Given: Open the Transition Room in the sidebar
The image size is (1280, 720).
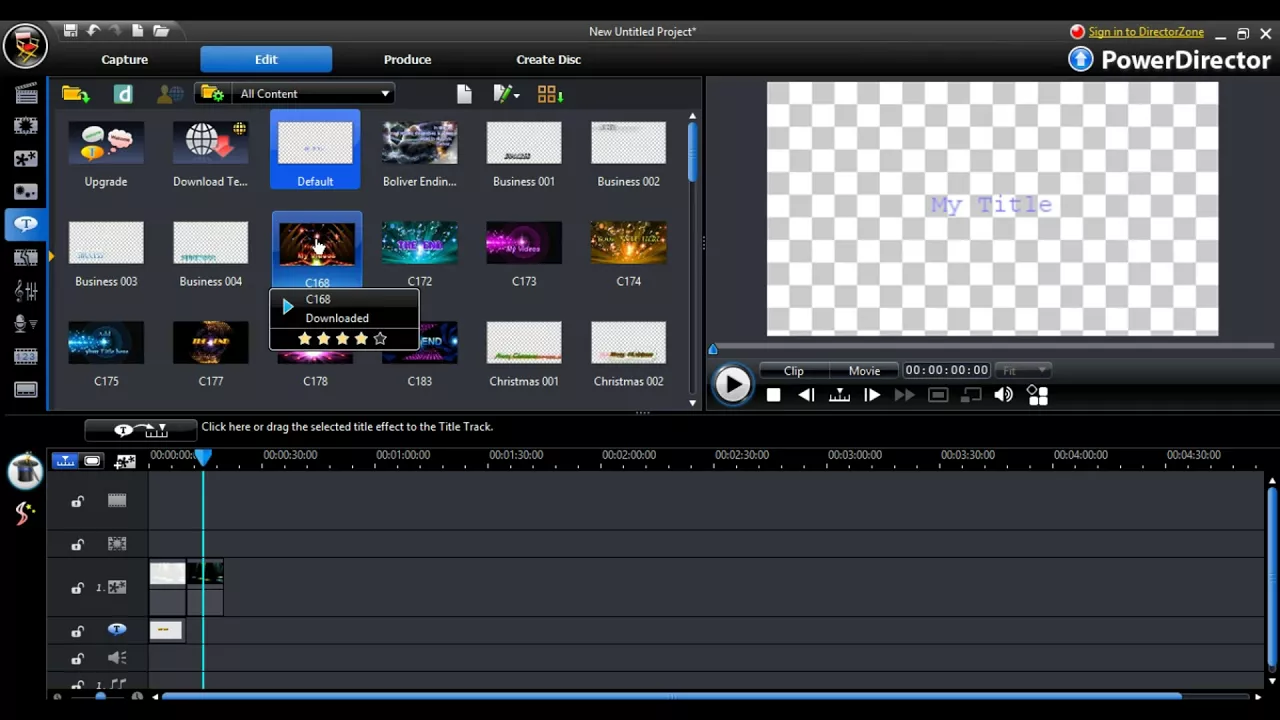Looking at the screenshot, I should pyautogui.click(x=26, y=257).
